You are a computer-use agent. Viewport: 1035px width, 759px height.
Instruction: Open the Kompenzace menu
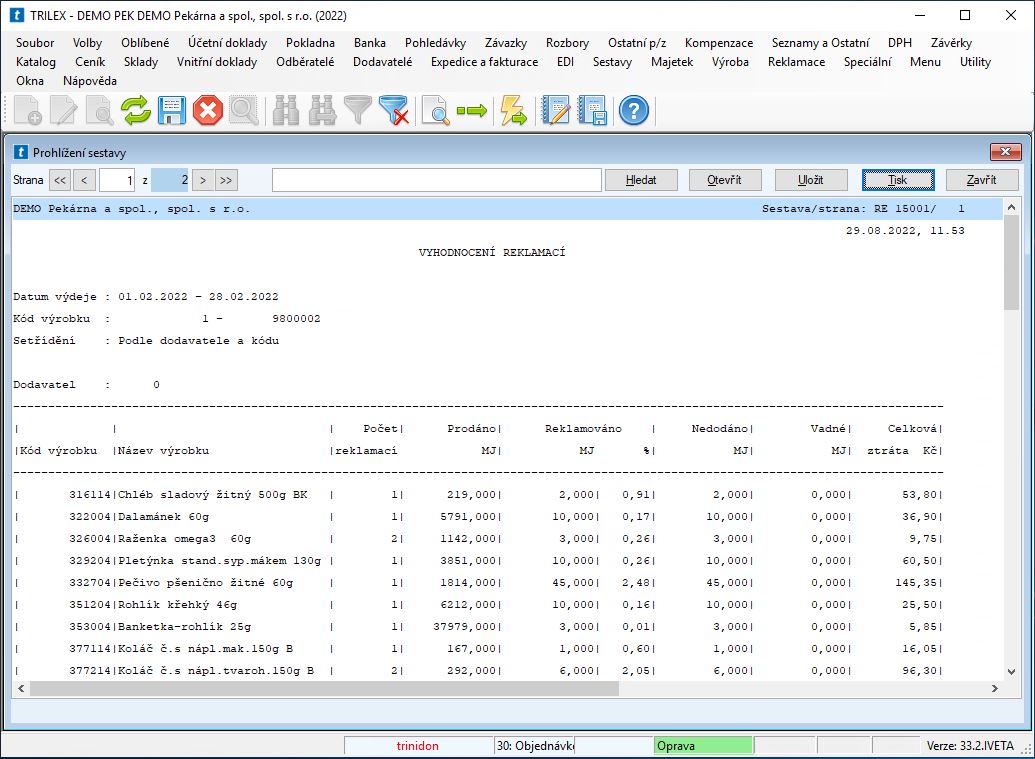pos(719,43)
